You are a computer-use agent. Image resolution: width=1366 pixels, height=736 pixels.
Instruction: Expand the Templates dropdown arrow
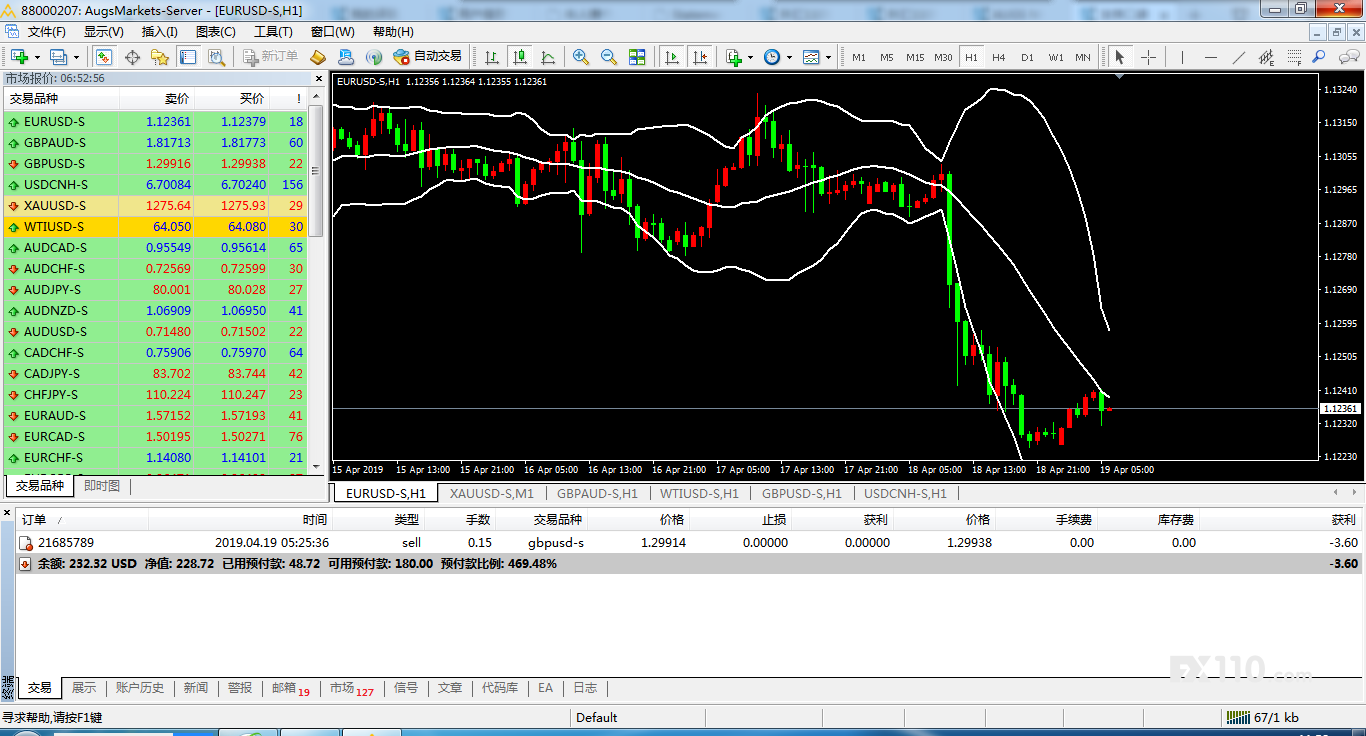(x=828, y=57)
